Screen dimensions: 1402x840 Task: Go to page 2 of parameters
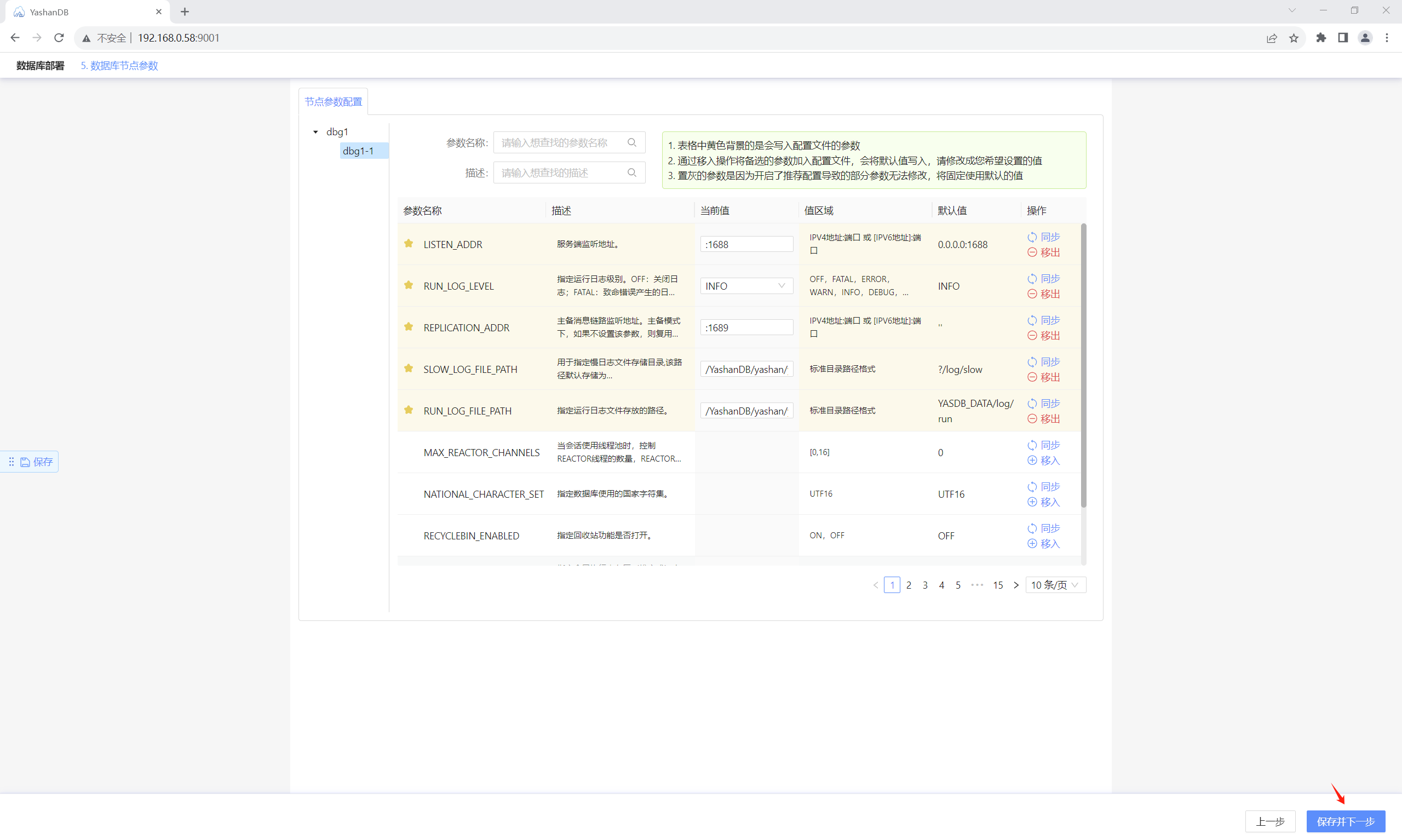(x=909, y=585)
